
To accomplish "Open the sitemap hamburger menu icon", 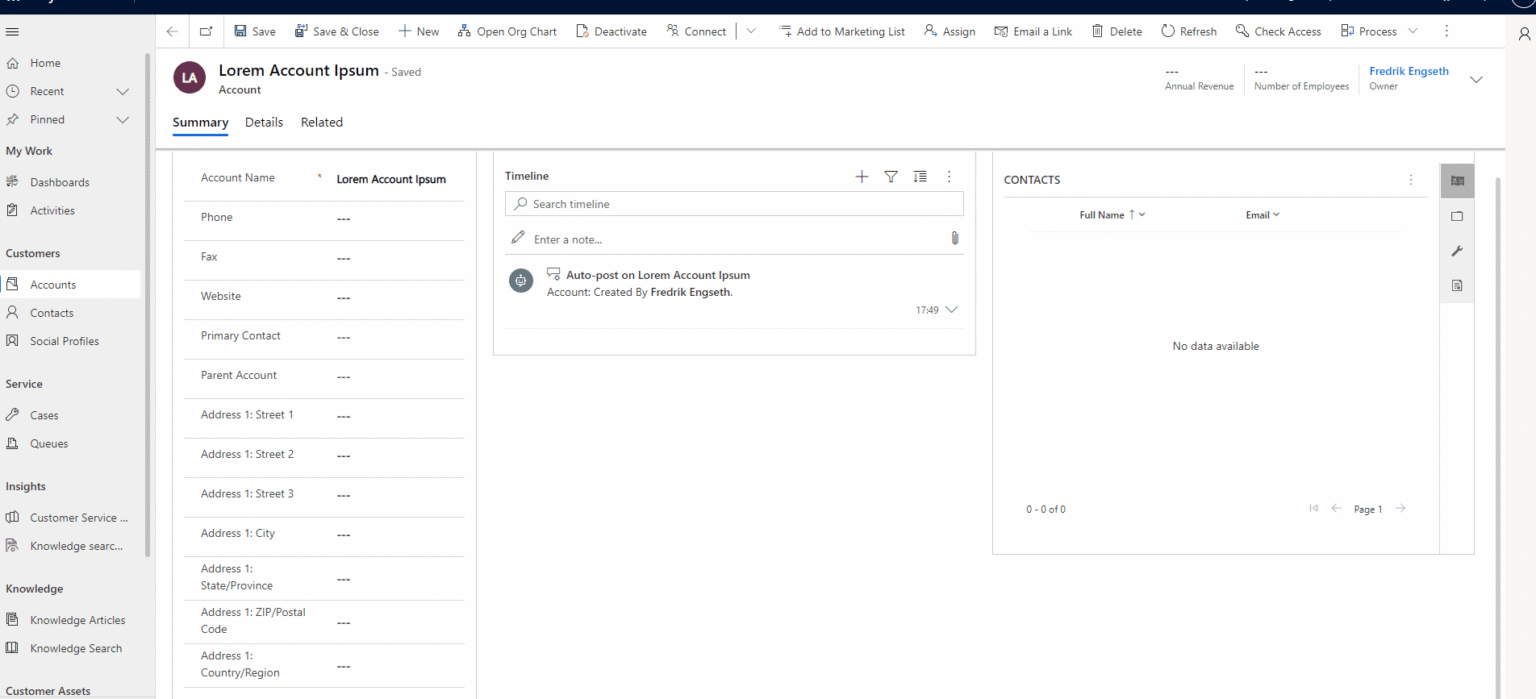I will (x=12, y=31).
